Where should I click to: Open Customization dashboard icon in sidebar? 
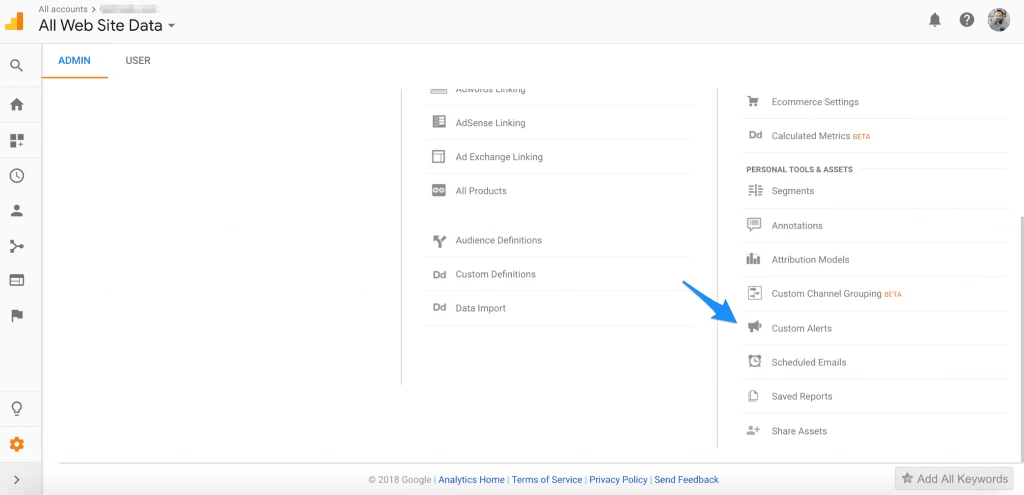16,141
